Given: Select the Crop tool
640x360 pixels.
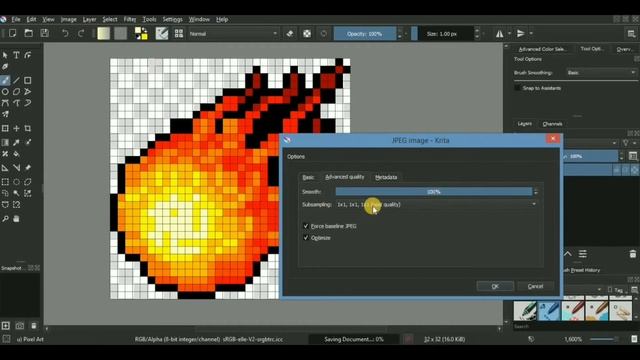Looking at the screenshot, I should click(28, 129).
